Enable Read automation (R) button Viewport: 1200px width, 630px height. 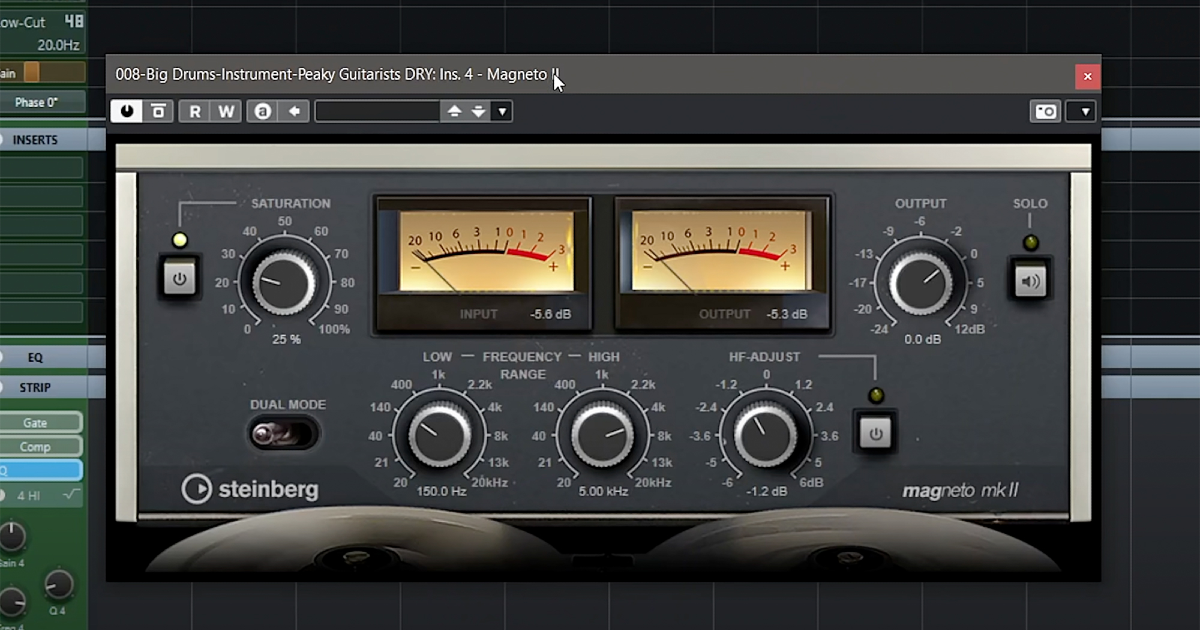click(195, 111)
